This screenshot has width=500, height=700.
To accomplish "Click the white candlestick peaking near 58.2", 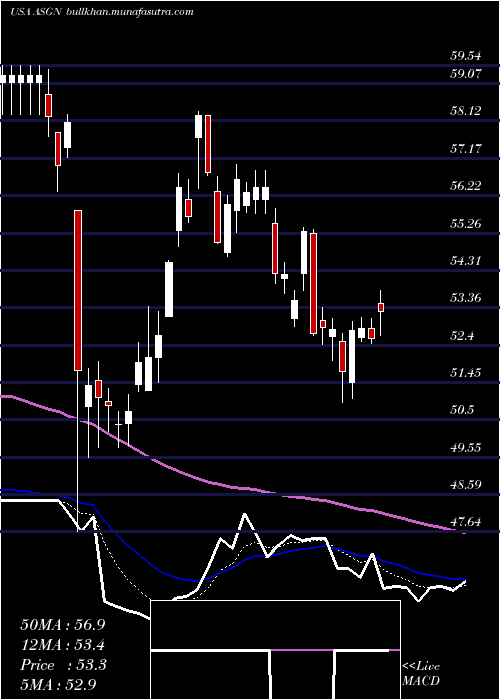I will point(198,126).
